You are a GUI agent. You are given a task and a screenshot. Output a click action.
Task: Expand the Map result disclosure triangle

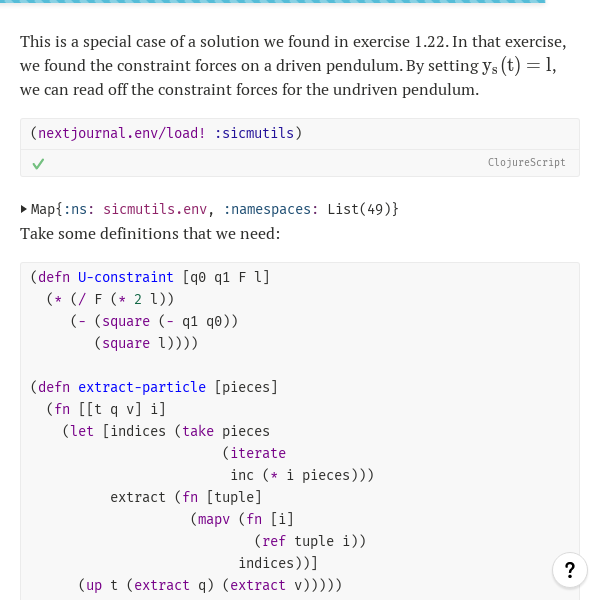(x=24, y=209)
